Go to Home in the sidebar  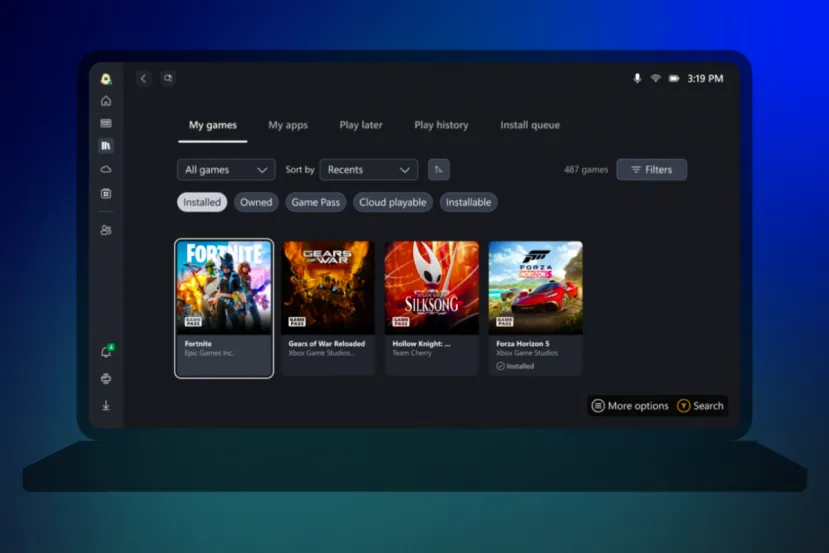(x=106, y=100)
